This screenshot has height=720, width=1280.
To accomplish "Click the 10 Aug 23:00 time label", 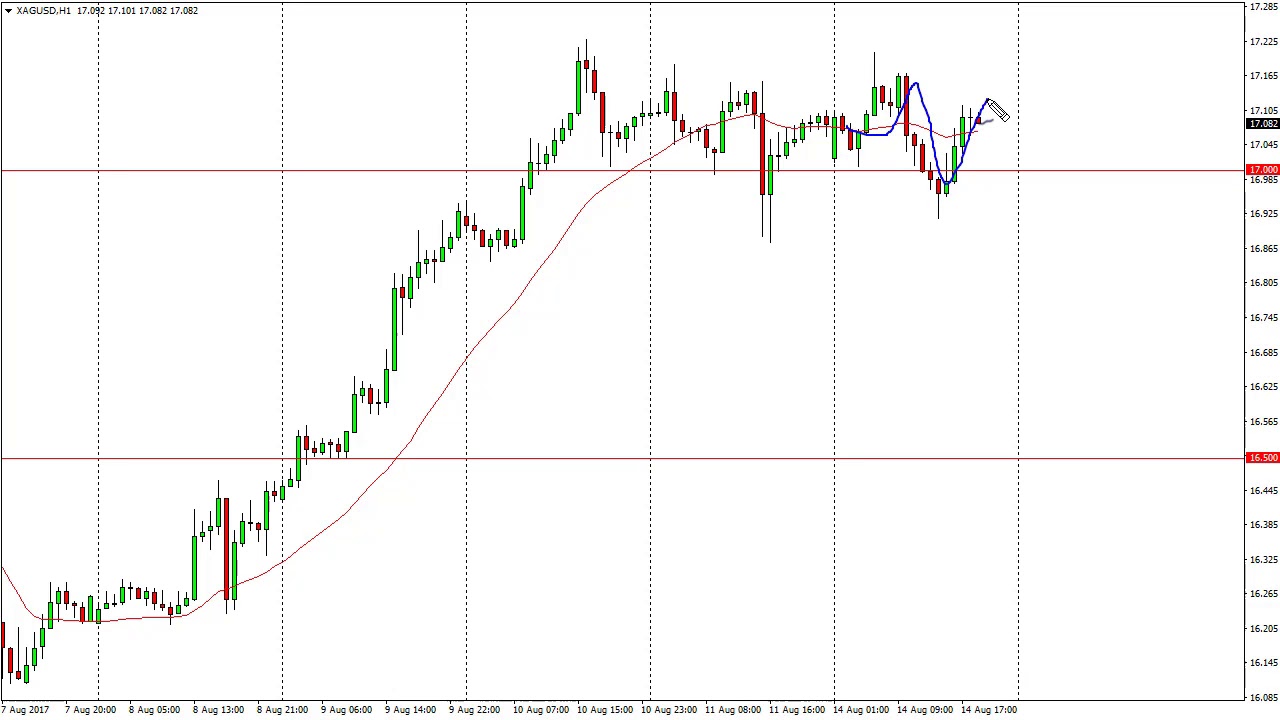I will pos(669,711).
